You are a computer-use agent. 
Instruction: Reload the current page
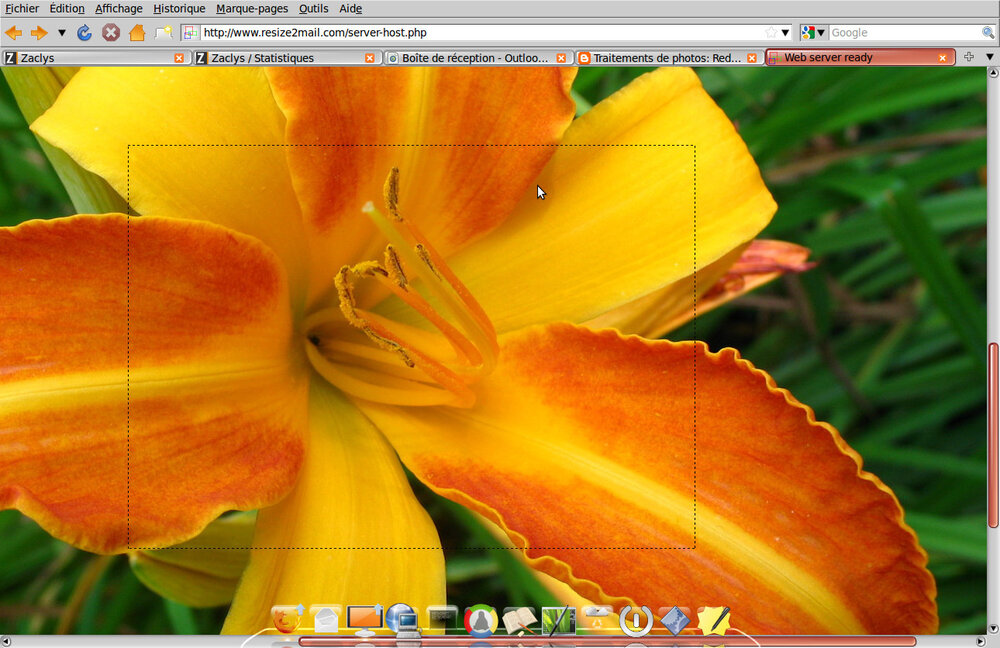pos(84,32)
